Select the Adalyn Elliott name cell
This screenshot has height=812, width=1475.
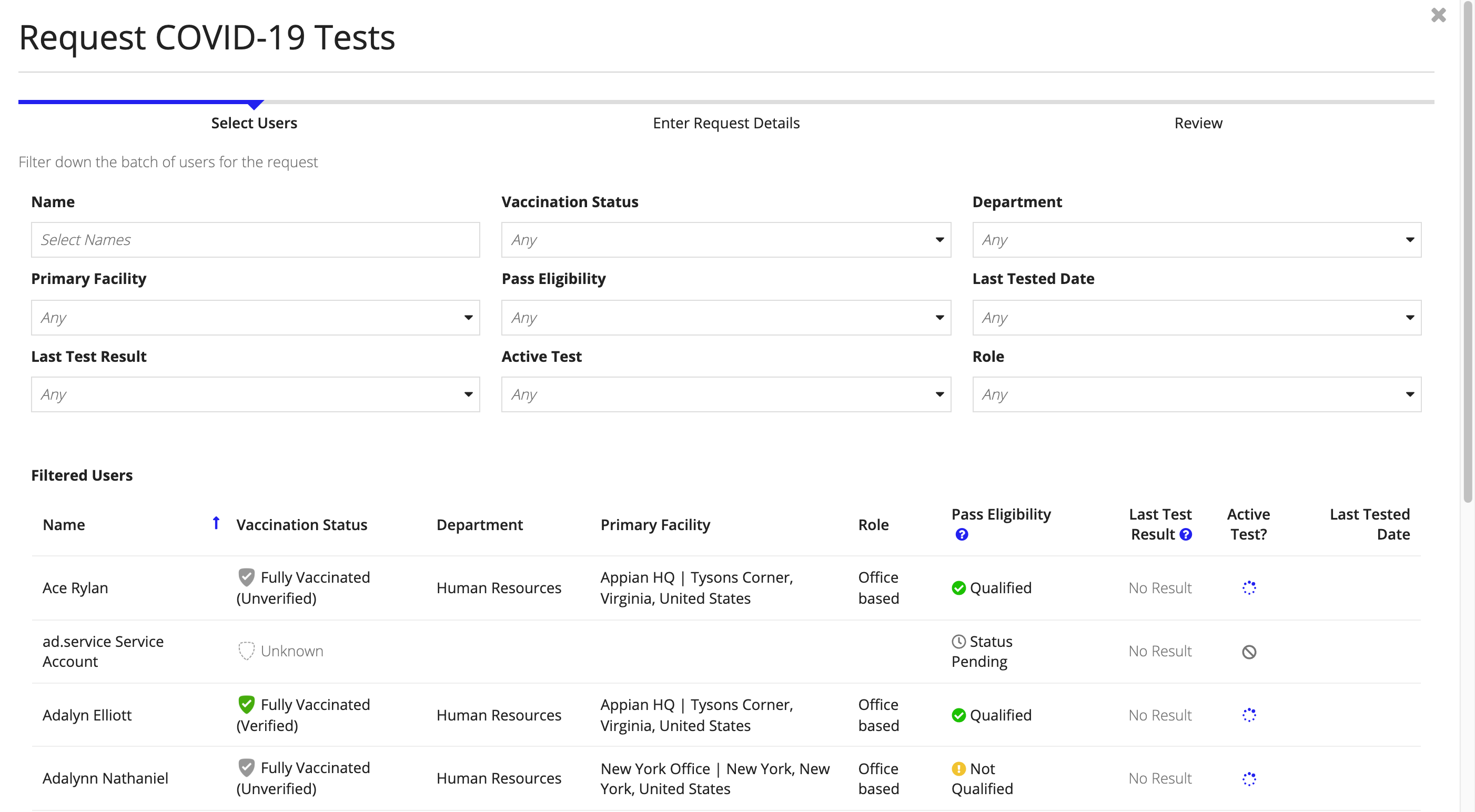click(x=87, y=715)
